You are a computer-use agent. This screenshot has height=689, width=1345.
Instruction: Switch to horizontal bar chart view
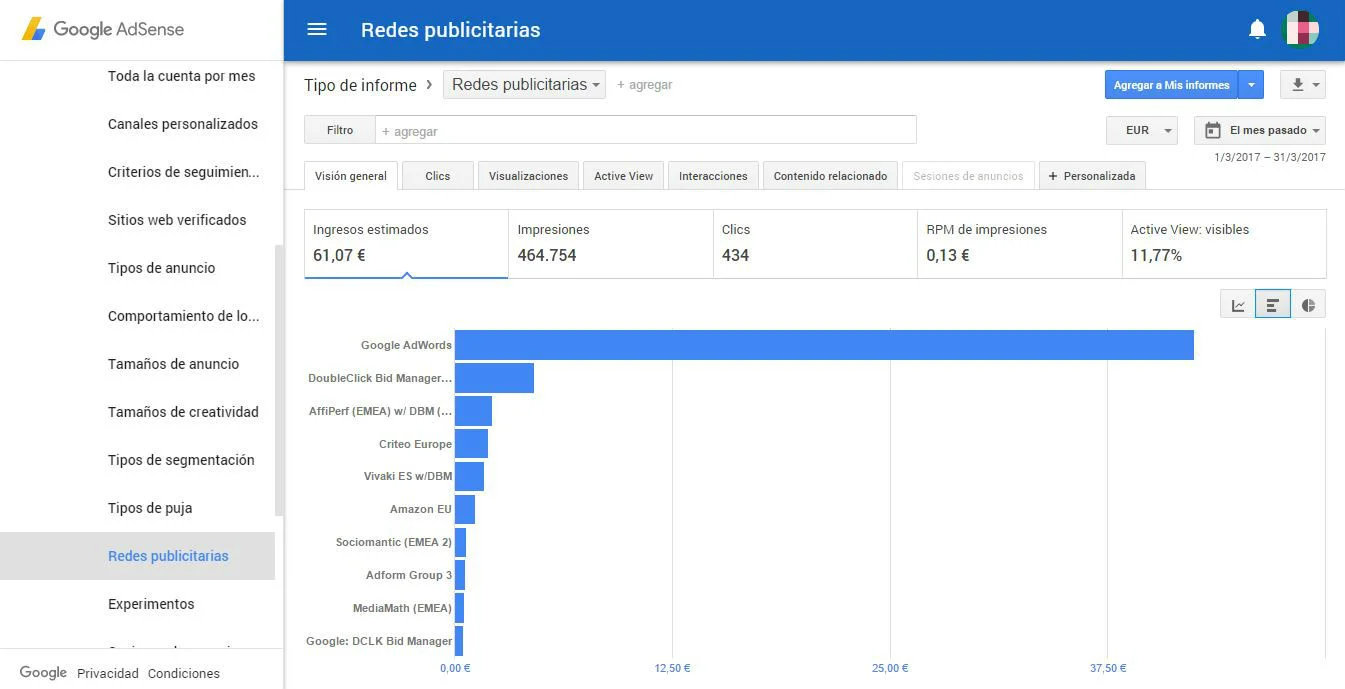(x=1273, y=305)
